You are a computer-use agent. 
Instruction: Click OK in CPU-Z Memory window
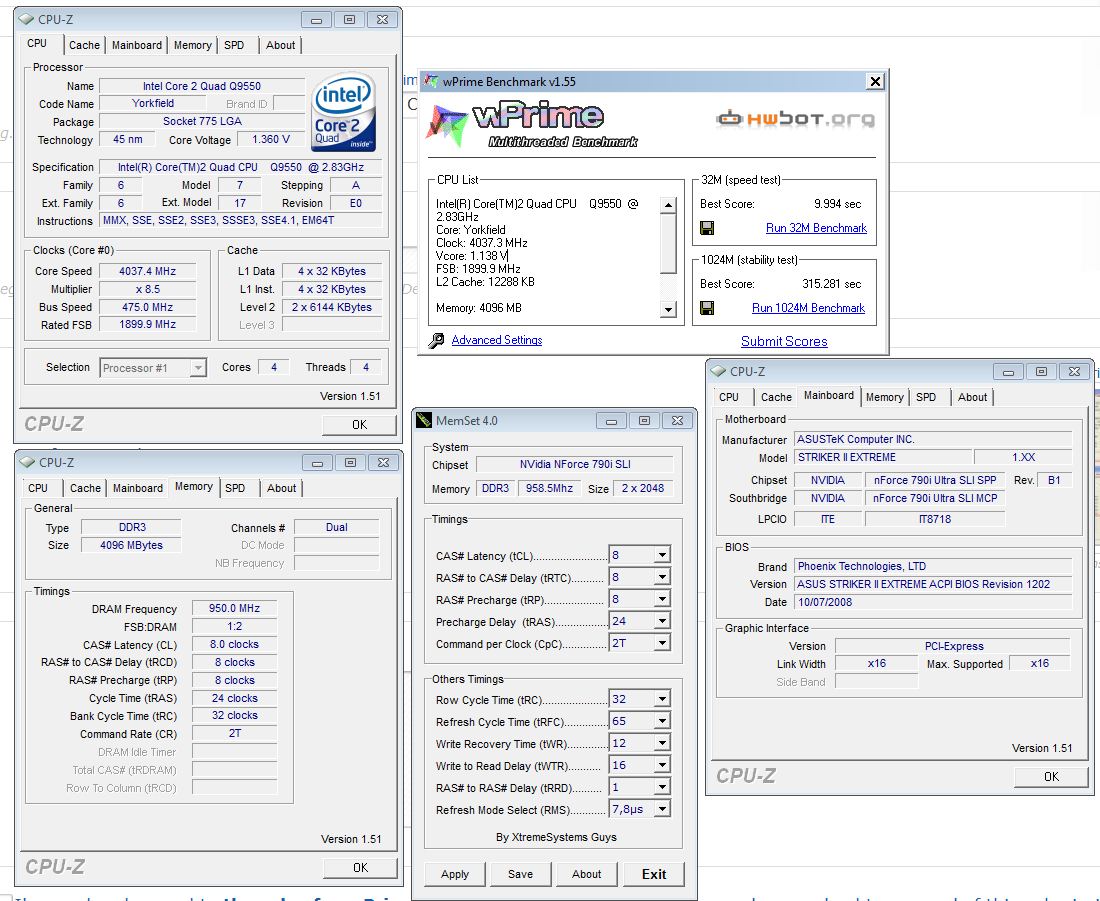click(x=360, y=868)
